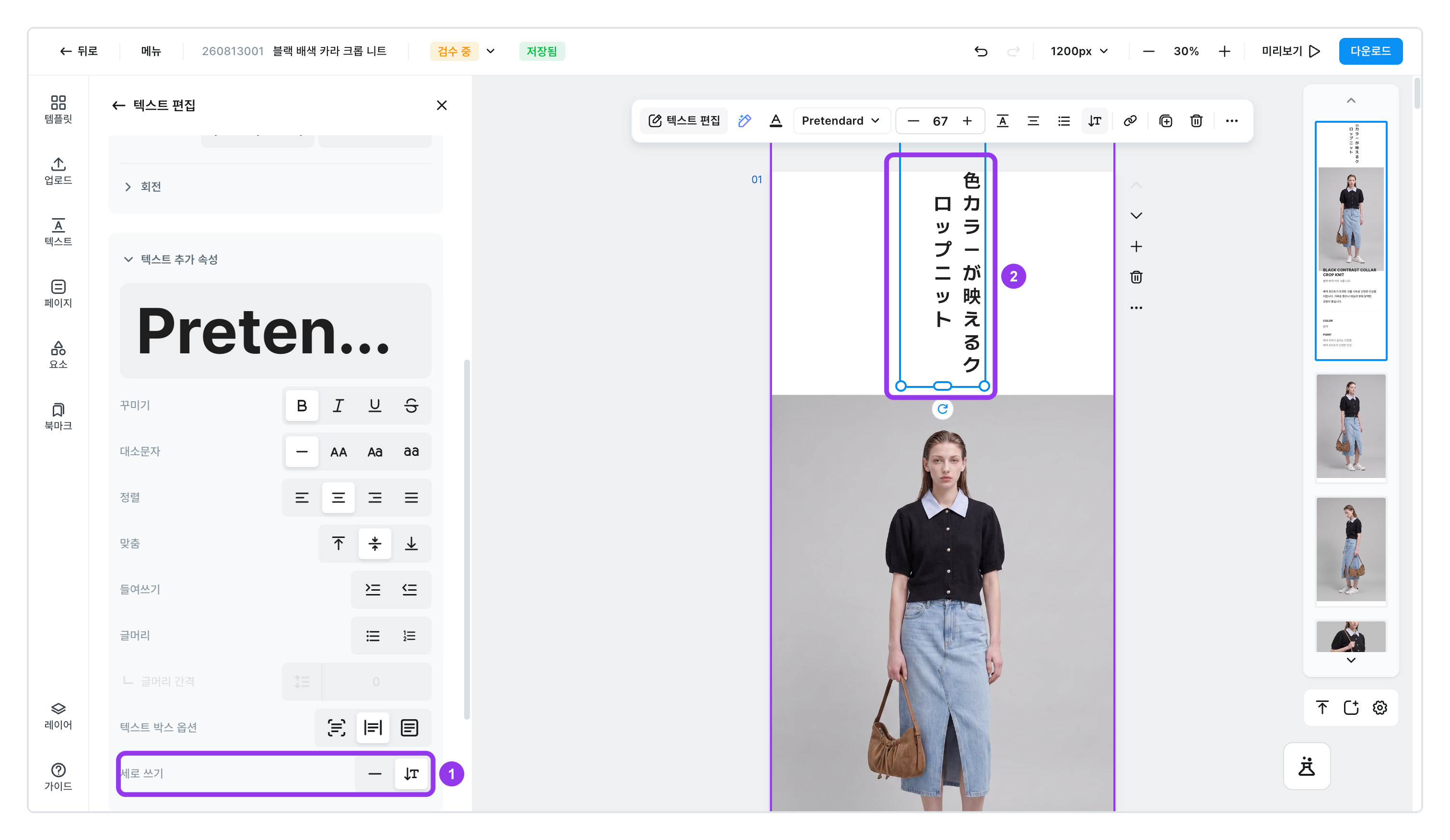Increase font size with plus next to 67
Screen dimensions: 1450x840
(x=967, y=121)
